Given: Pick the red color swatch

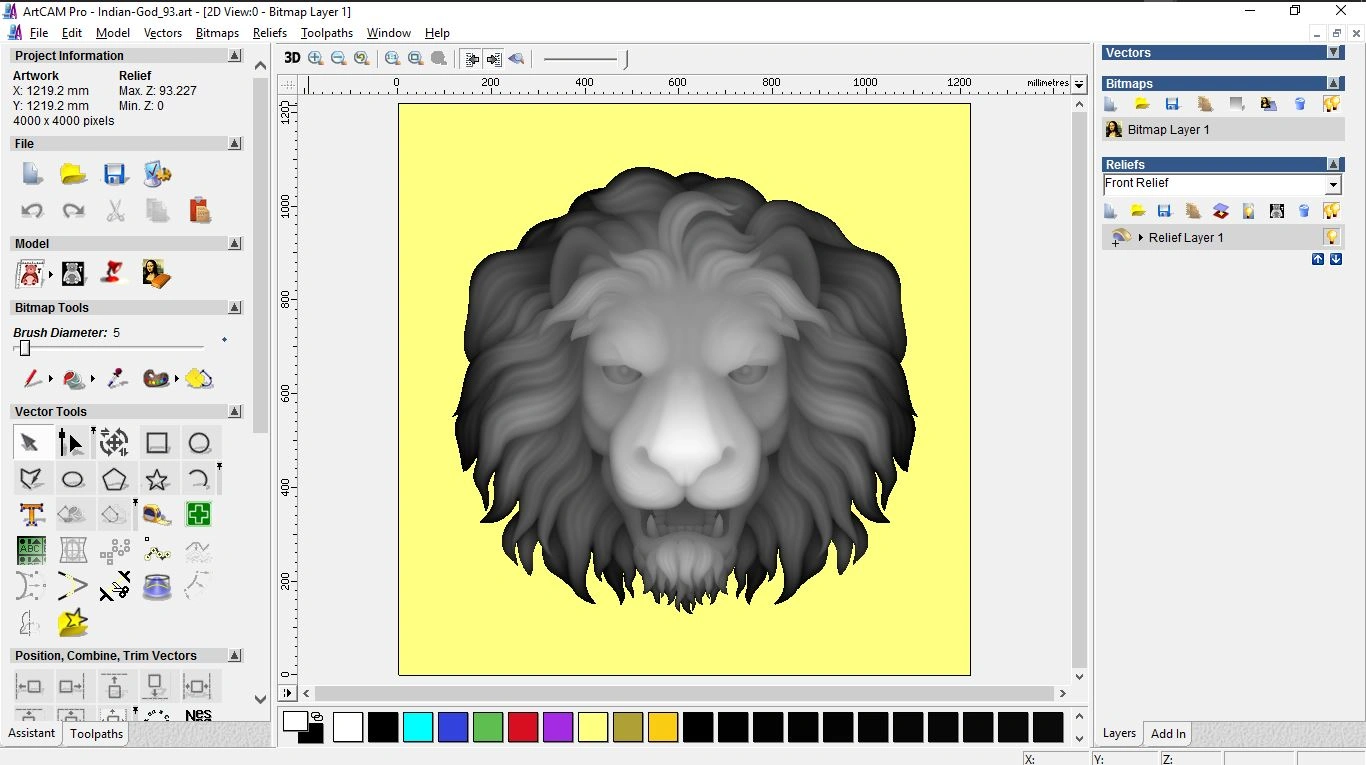Looking at the screenshot, I should [523, 727].
